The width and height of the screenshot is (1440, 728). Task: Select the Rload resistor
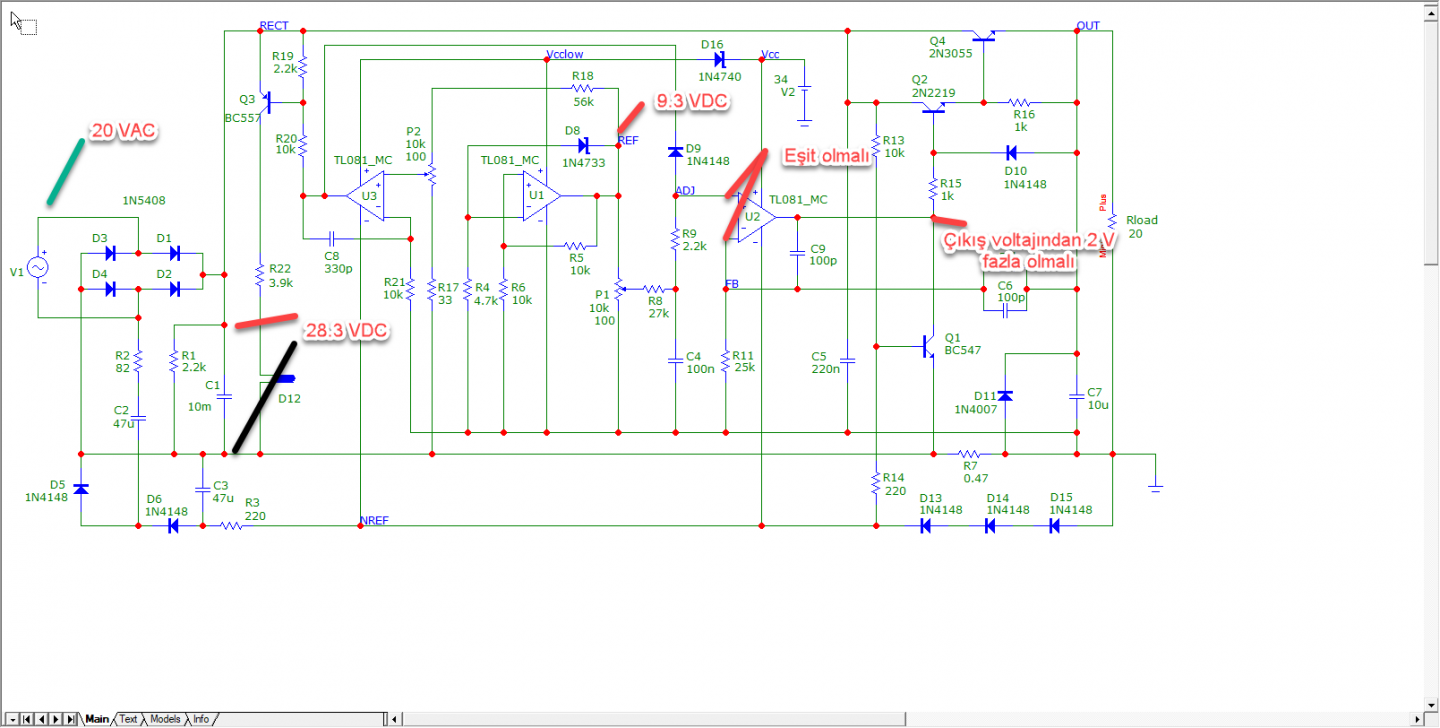1112,227
